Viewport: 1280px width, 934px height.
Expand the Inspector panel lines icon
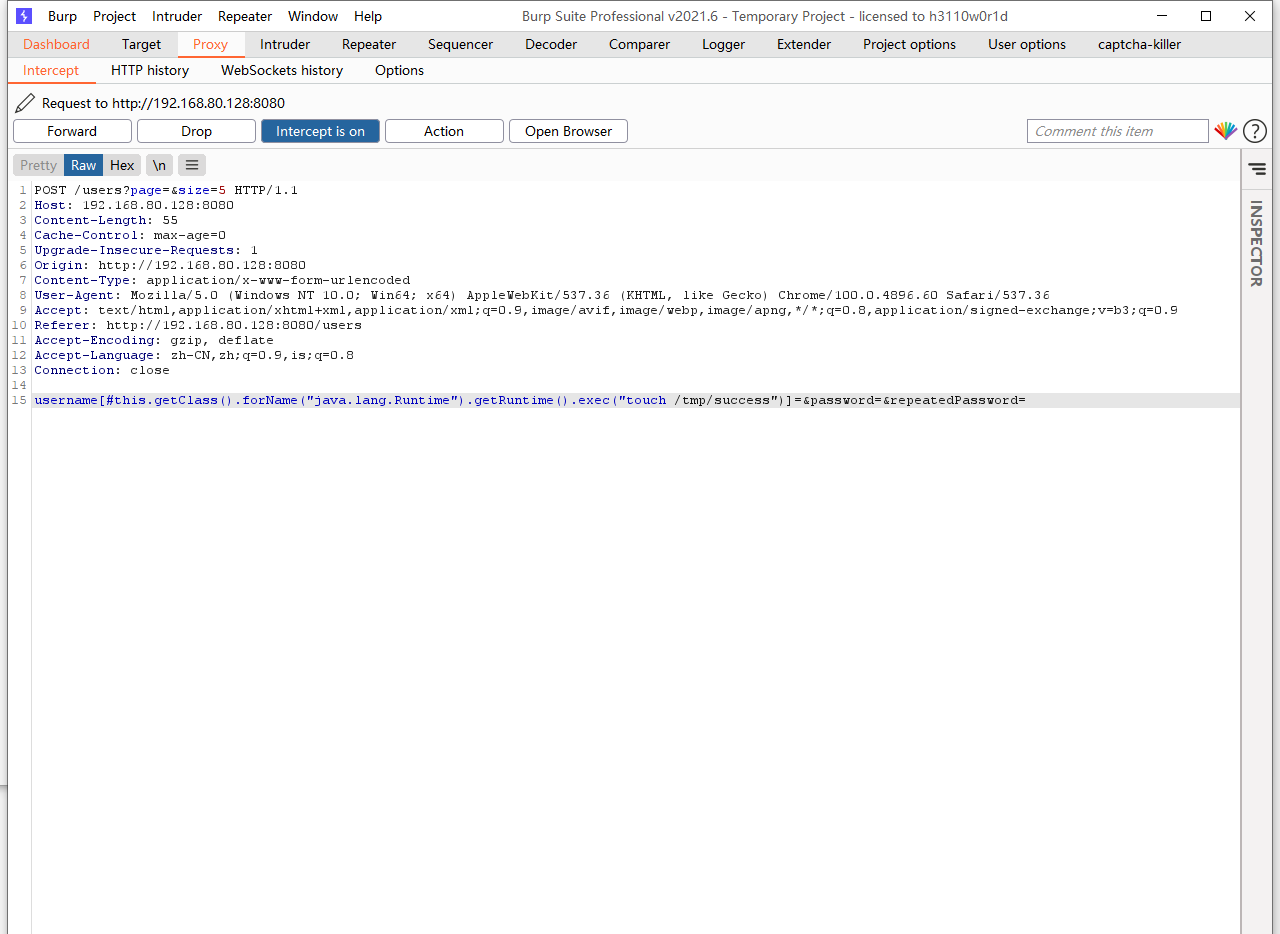click(1257, 169)
